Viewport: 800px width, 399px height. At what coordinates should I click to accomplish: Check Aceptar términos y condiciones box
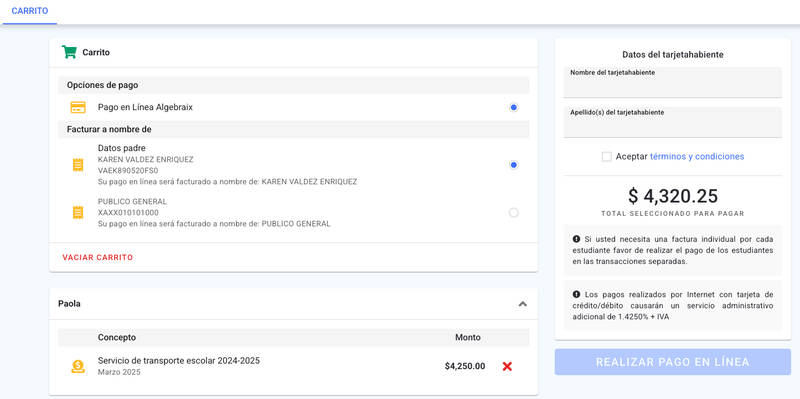point(607,157)
